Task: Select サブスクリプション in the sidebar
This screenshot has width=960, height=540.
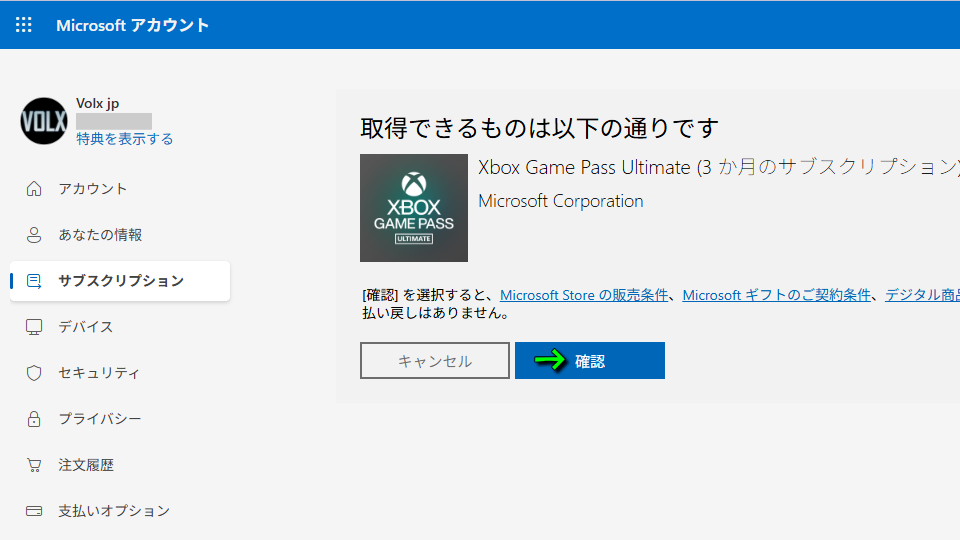Action: 120,281
